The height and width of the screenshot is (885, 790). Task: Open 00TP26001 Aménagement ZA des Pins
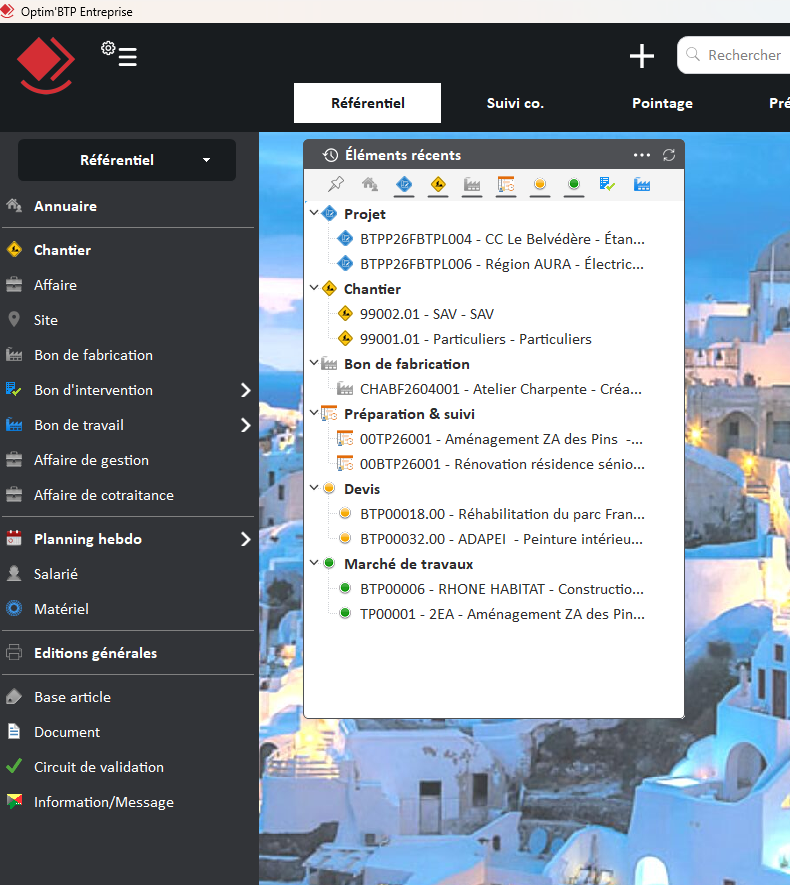501,439
